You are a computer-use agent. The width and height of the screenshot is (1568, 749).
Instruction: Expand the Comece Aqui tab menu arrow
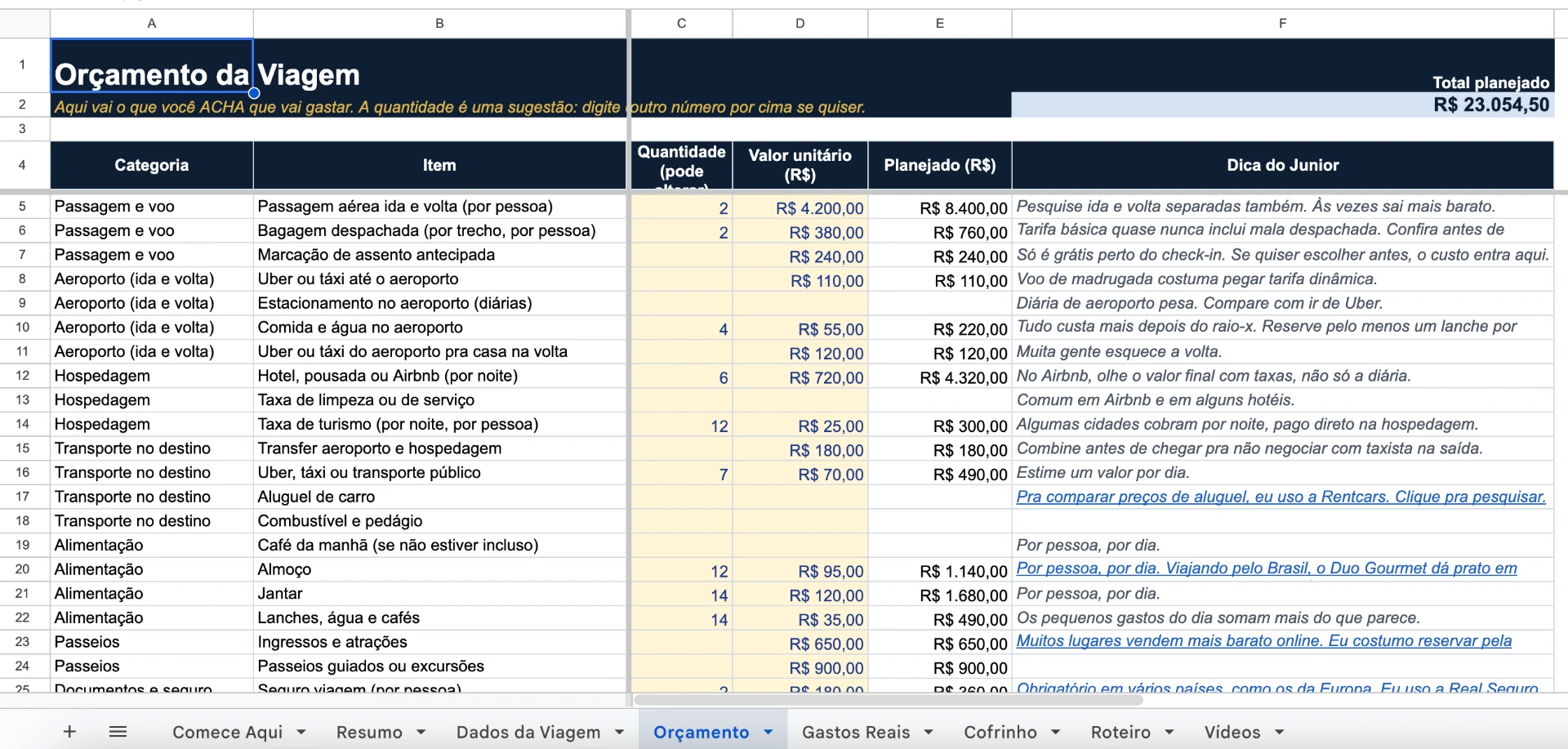pos(301,732)
